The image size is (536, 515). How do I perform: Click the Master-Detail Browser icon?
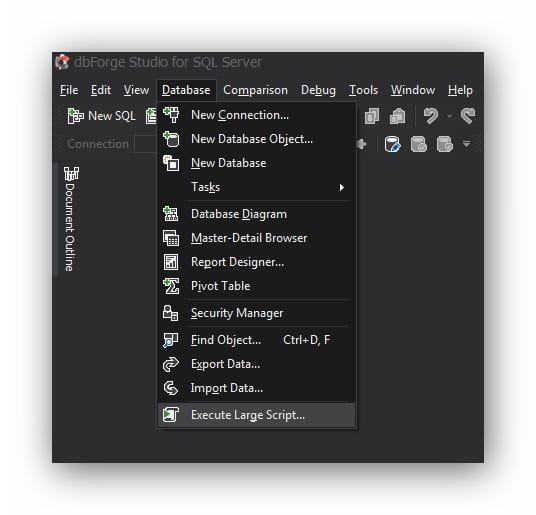pyautogui.click(x=171, y=238)
